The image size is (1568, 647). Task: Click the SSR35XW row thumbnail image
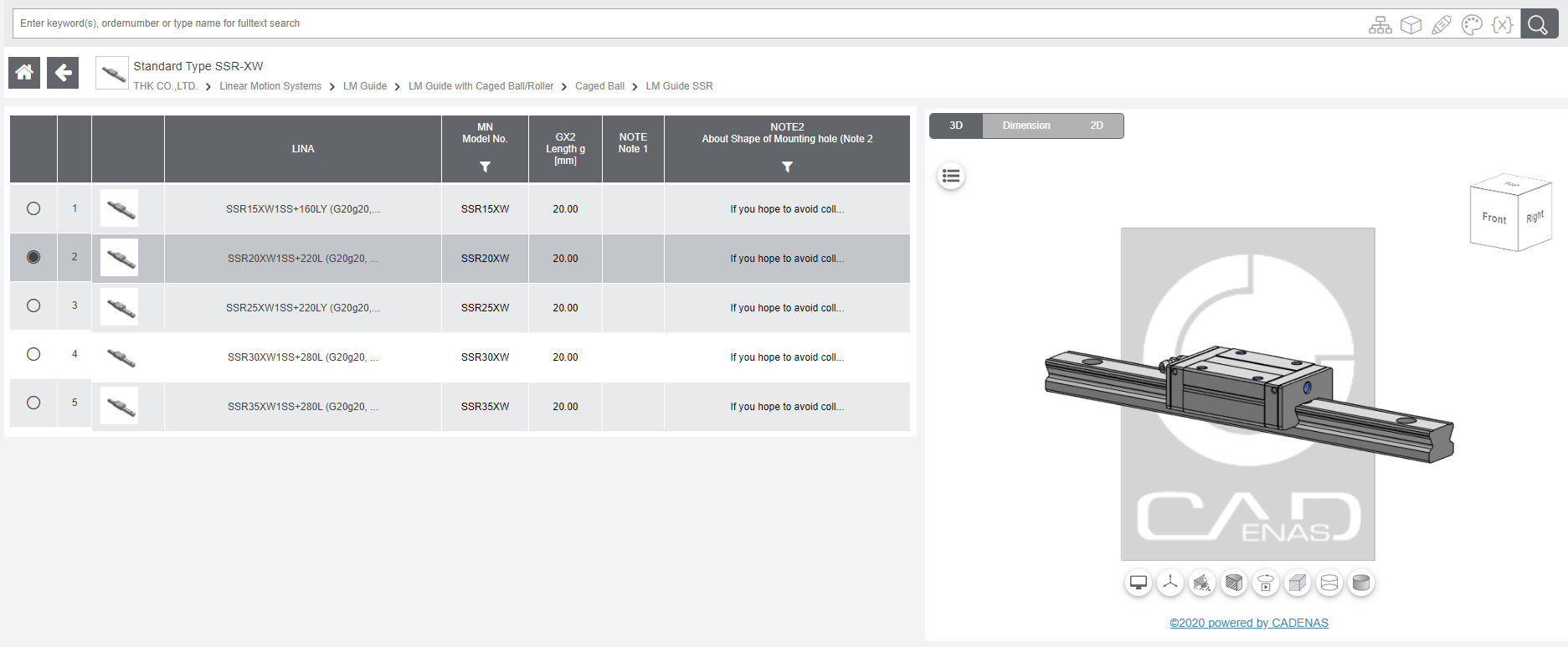120,406
